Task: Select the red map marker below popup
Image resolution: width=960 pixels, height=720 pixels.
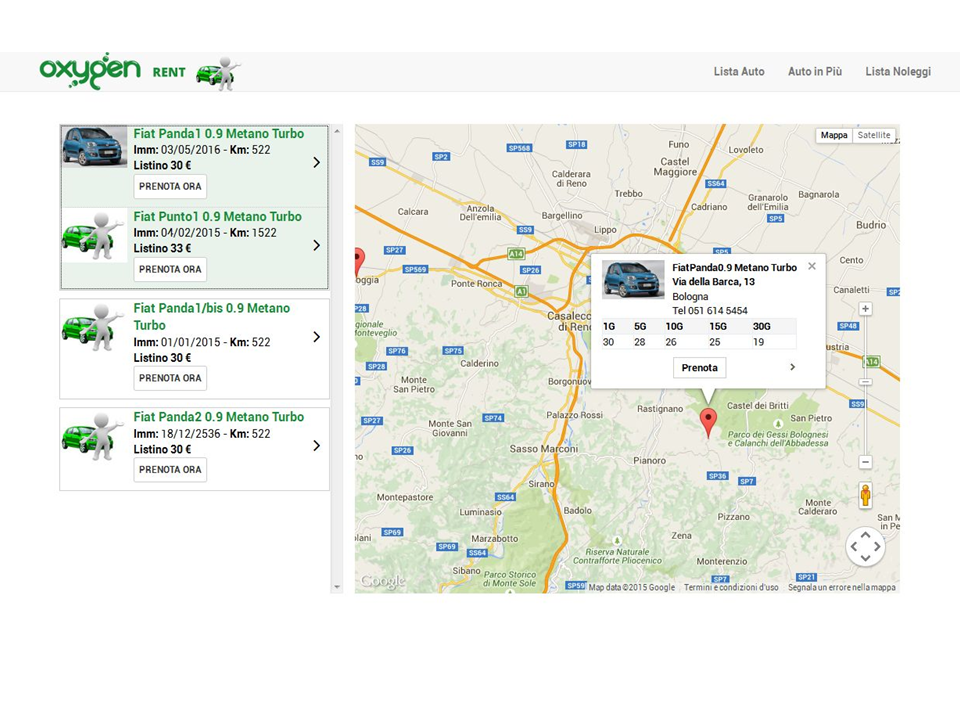Action: (x=708, y=422)
